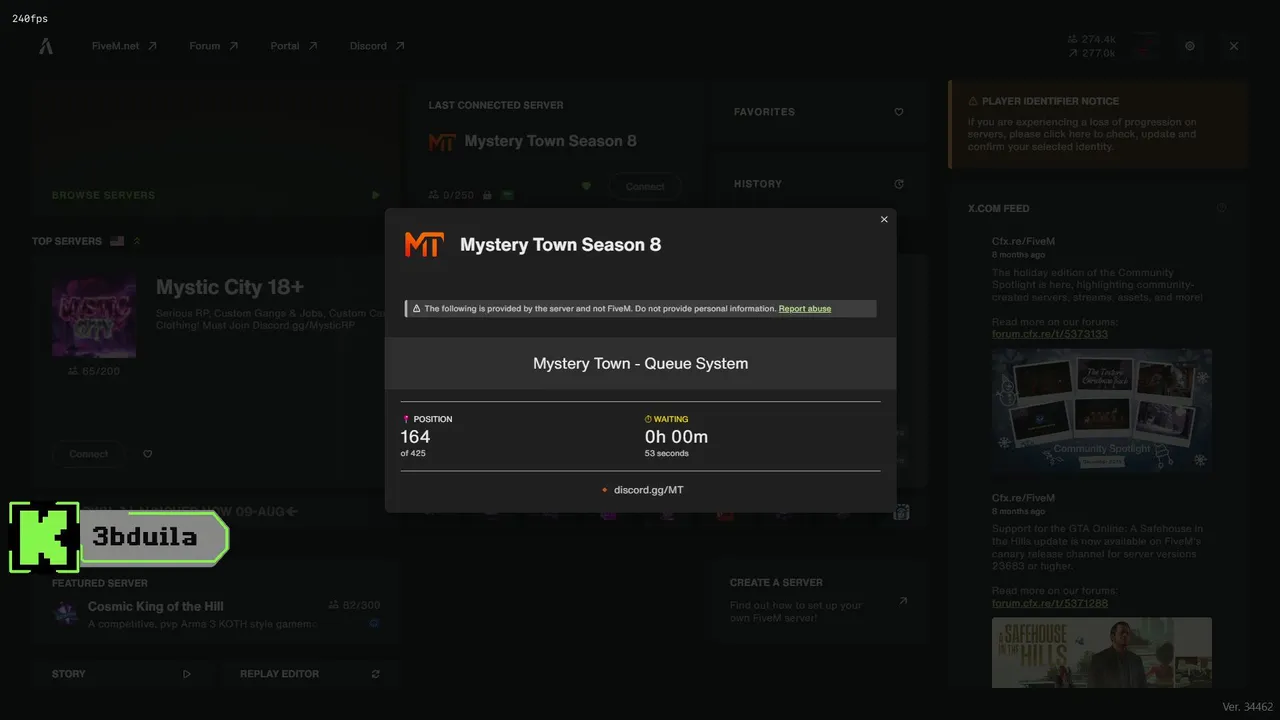Connect to last connected Mystery Town server

click(x=645, y=186)
